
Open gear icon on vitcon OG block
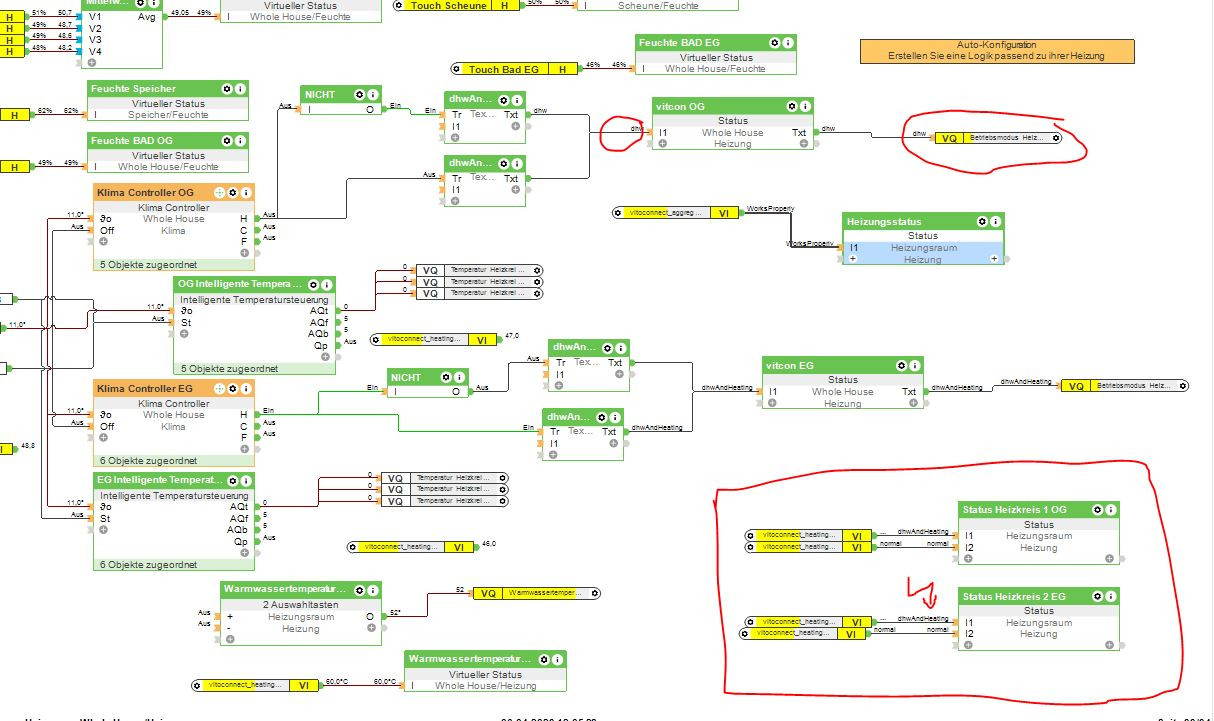pyautogui.click(x=793, y=106)
